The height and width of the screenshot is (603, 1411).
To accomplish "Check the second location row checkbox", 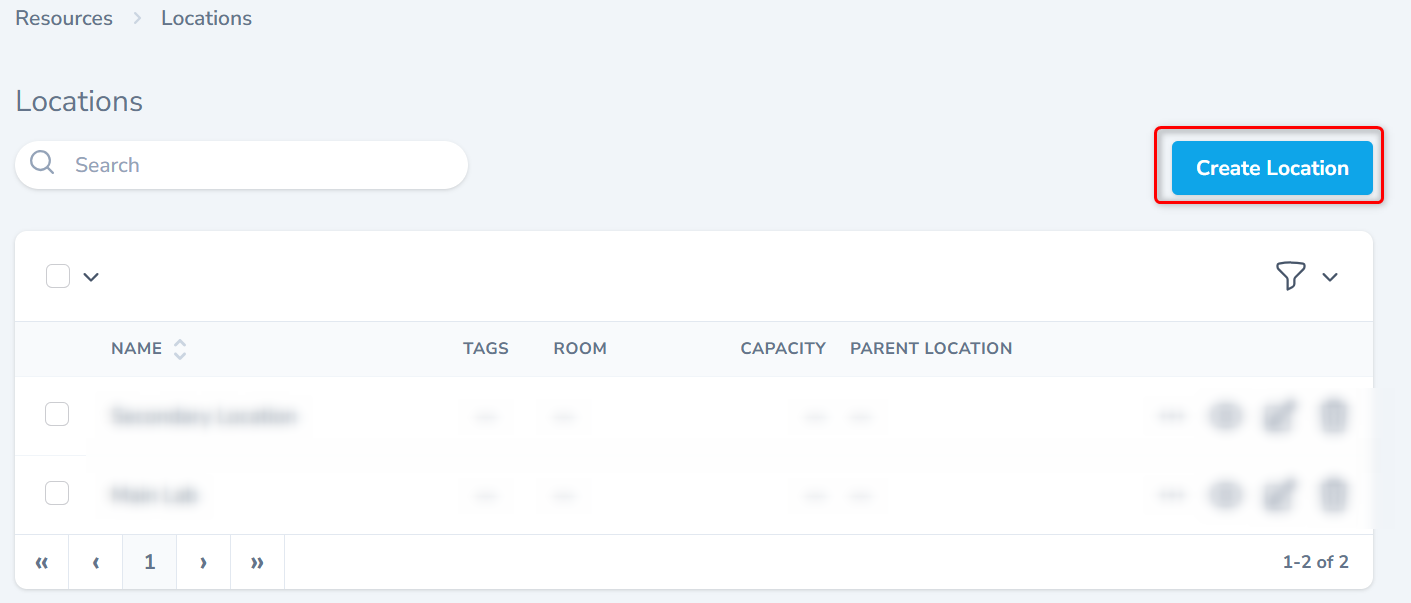I will [x=57, y=493].
